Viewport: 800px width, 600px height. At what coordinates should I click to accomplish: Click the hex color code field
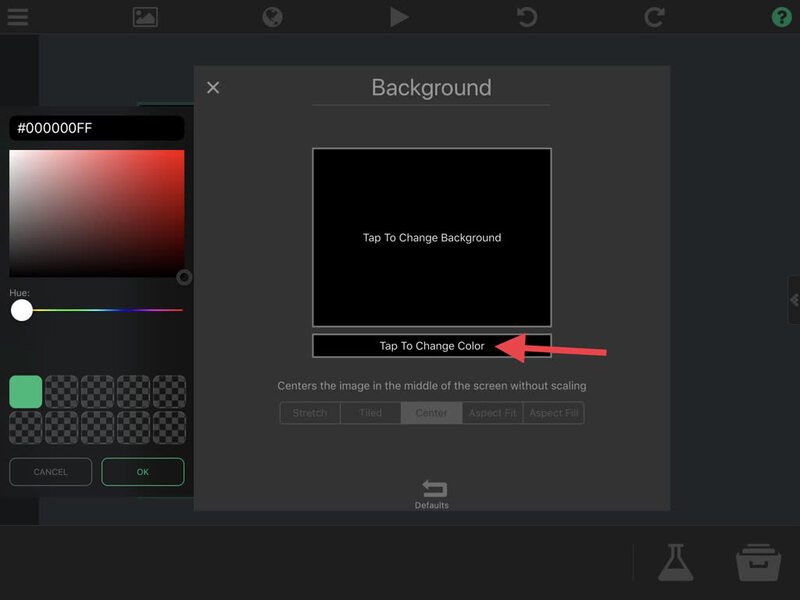[x=96, y=128]
